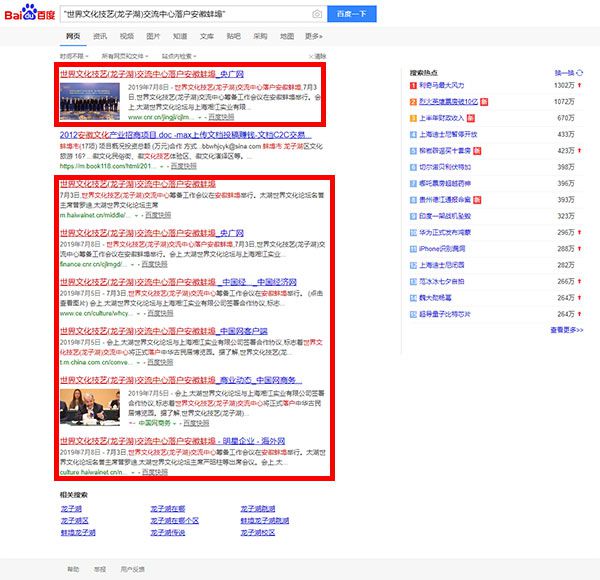This screenshot has height=580, width=600.
Task: Open hot search 利奇马最大风力
Action: coord(441,85)
